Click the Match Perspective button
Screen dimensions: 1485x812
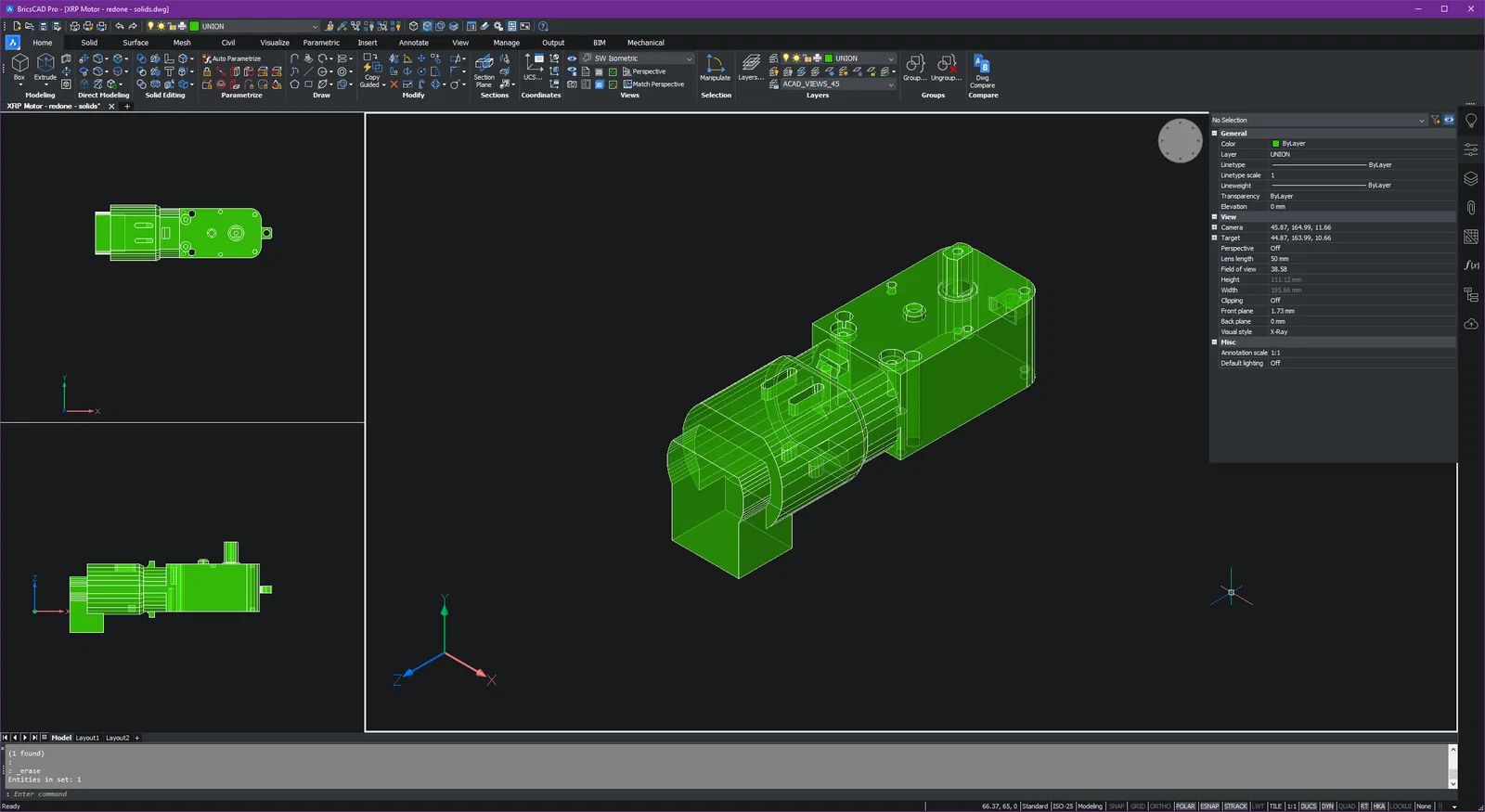pyautogui.click(x=653, y=84)
